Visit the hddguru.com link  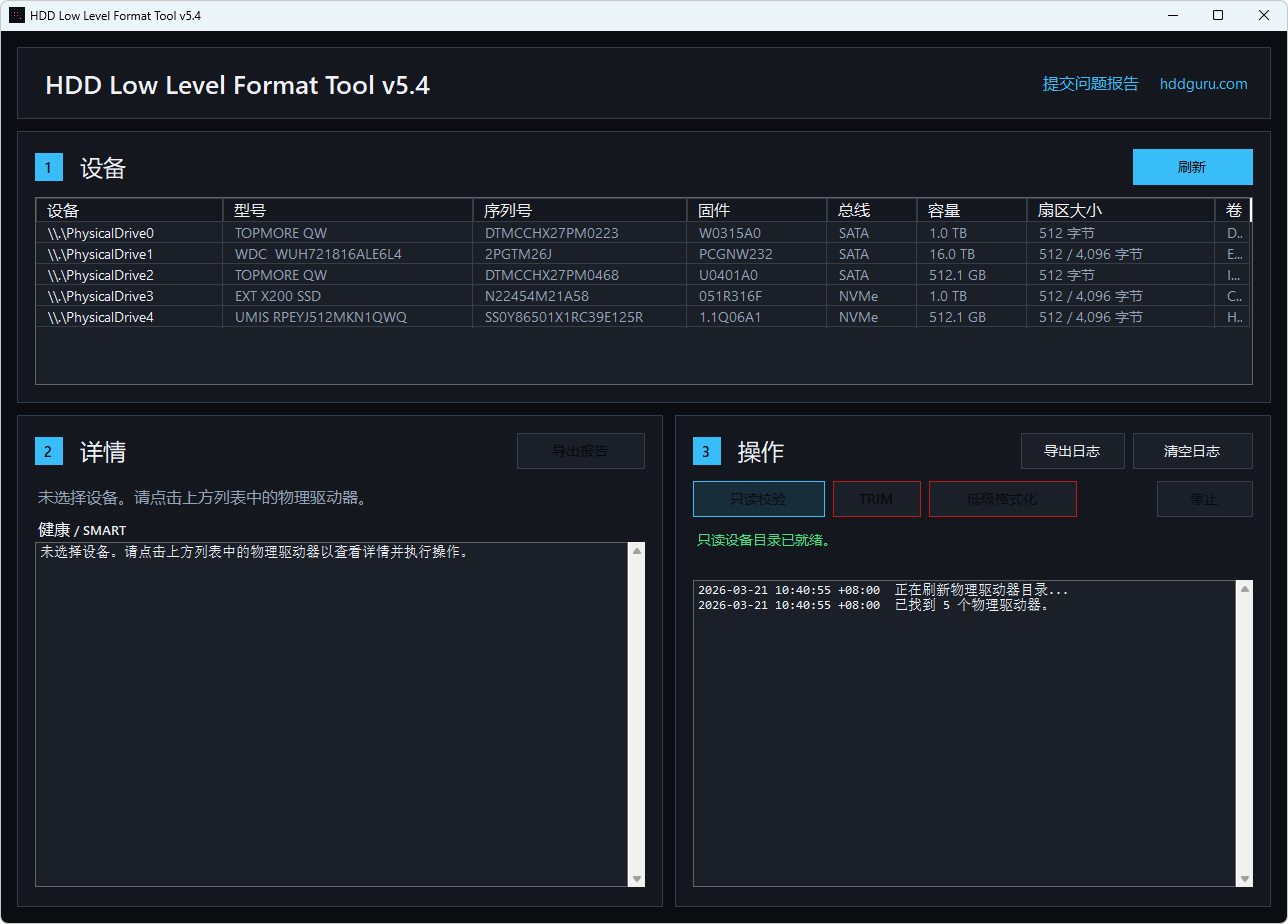tap(1203, 84)
